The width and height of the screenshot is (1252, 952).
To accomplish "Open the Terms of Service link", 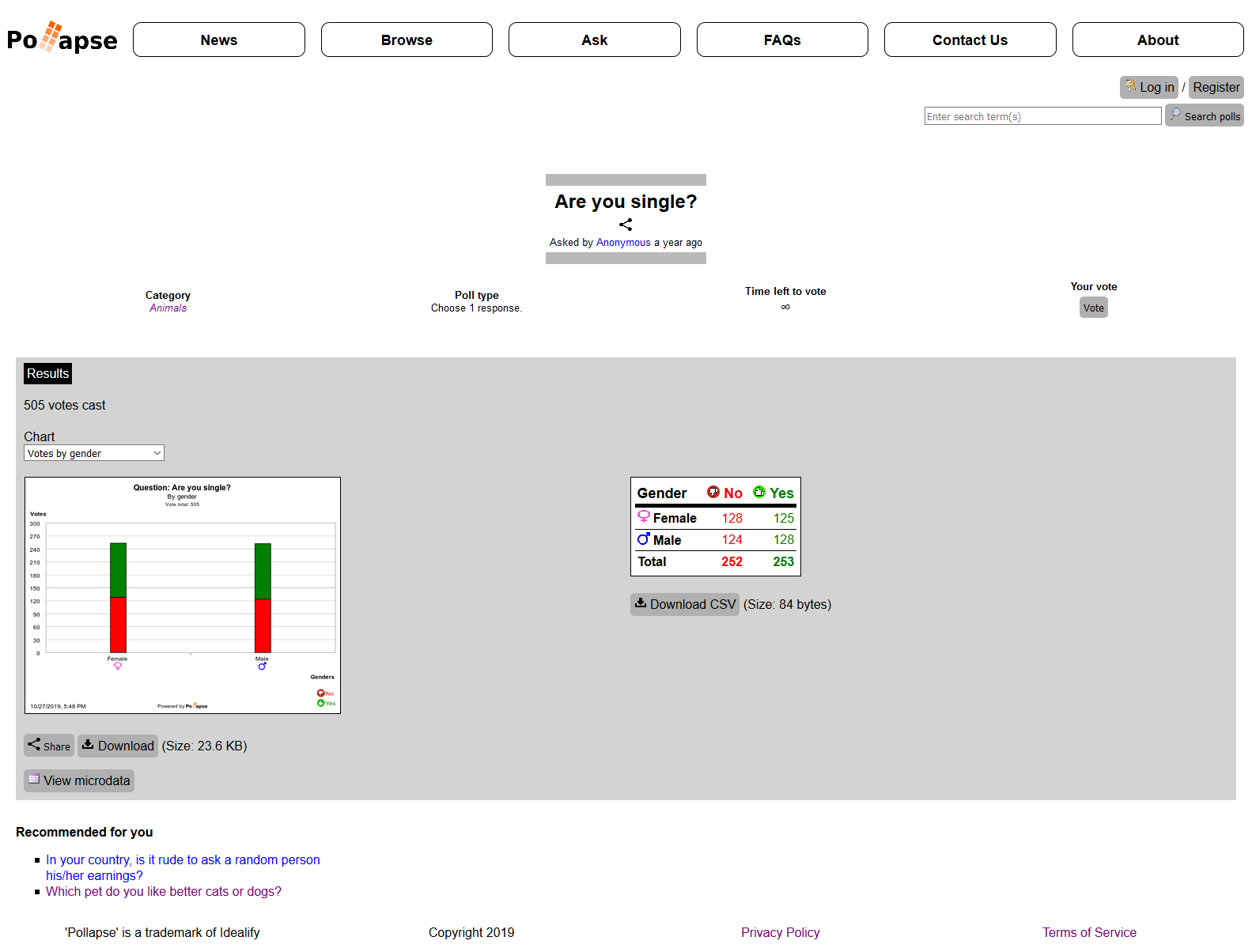I will [x=1089, y=932].
